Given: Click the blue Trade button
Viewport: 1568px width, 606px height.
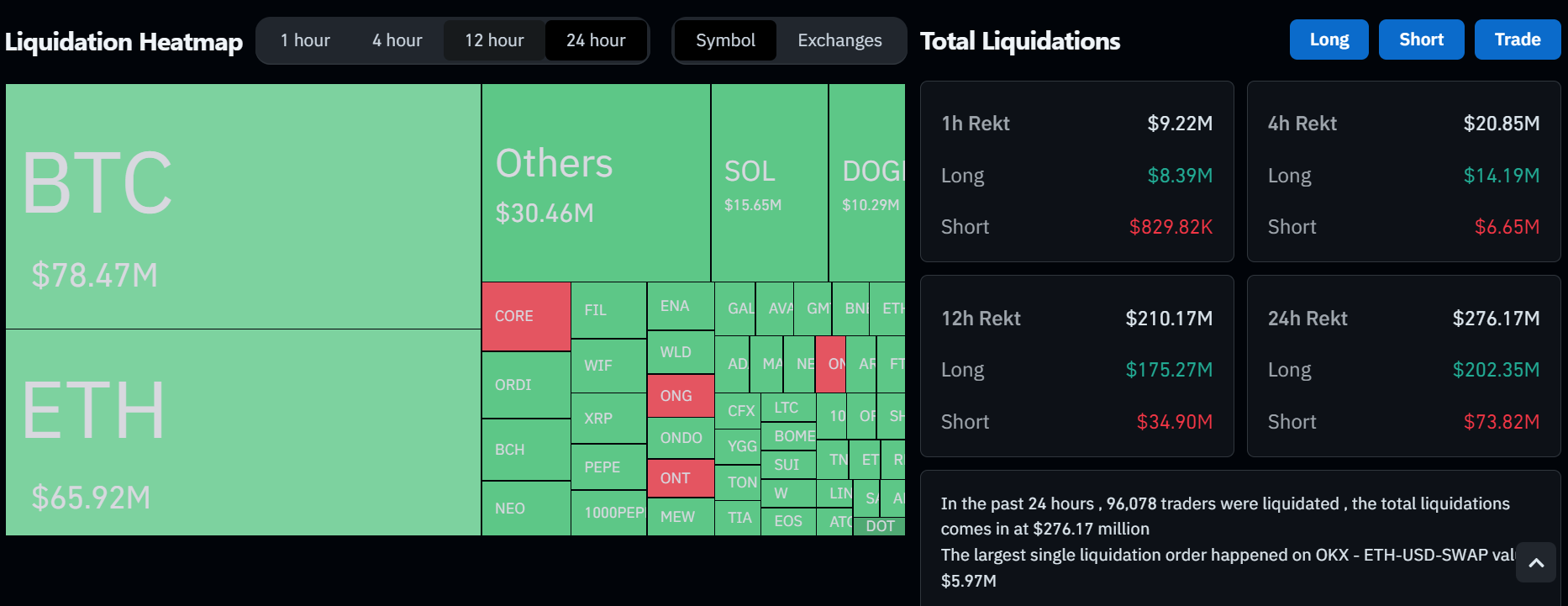Looking at the screenshot, I should 1517,40.
